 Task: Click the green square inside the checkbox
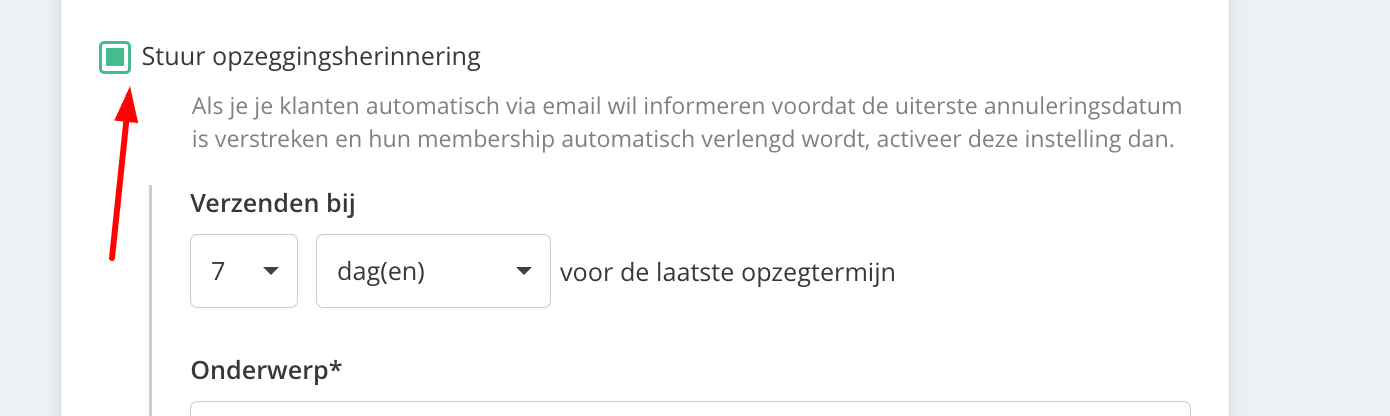point(115,58)
